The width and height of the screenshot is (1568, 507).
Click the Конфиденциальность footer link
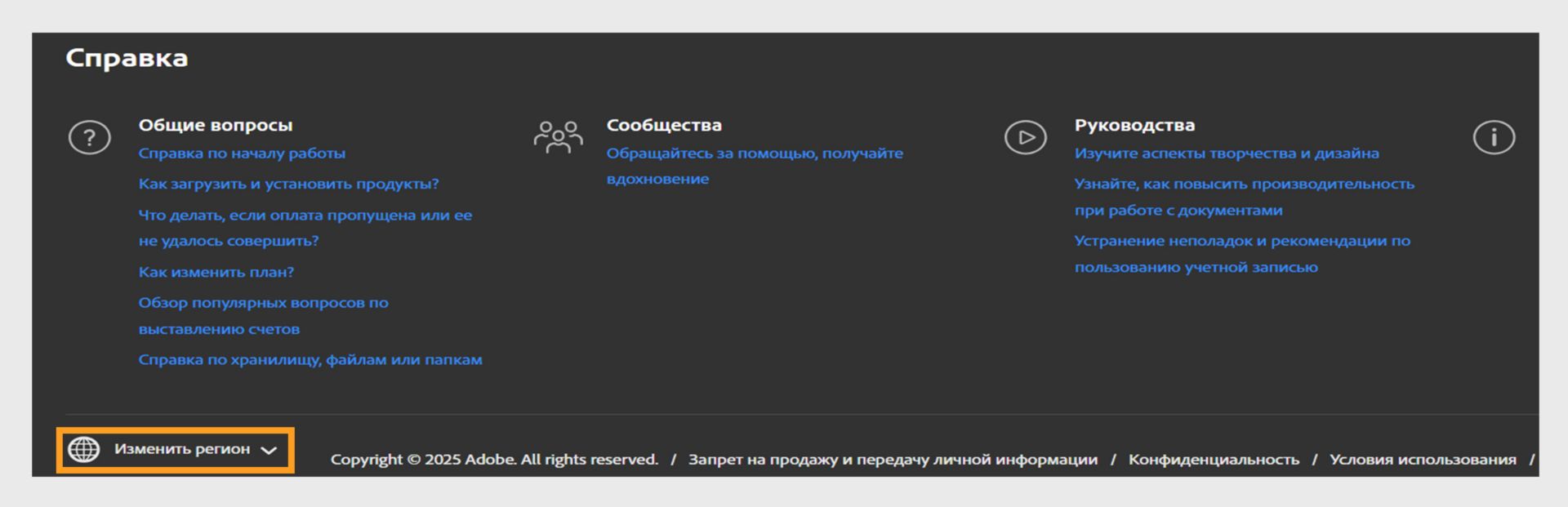click(x=1214, y=460)
